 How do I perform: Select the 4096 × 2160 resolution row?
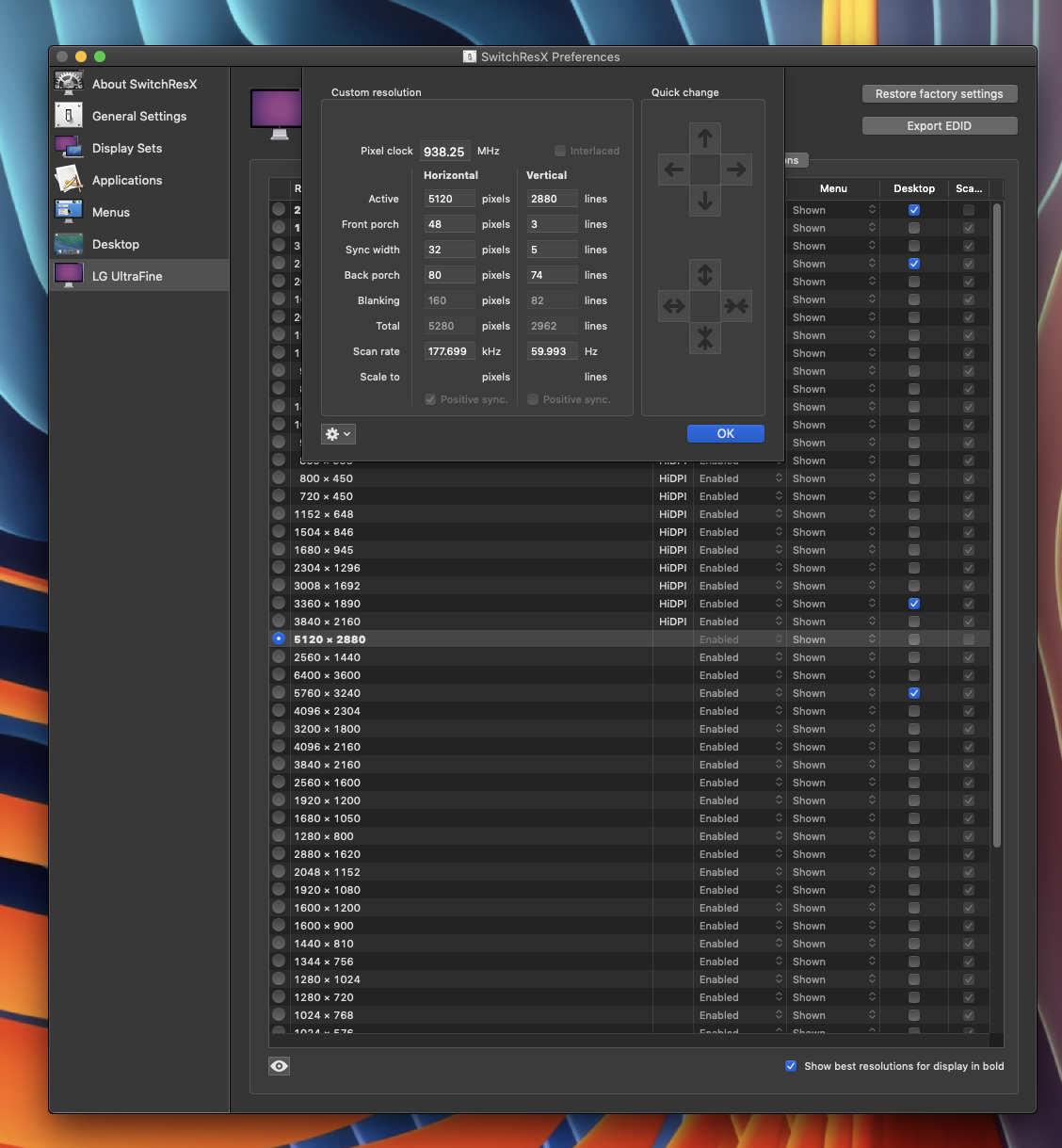[629, 747]
